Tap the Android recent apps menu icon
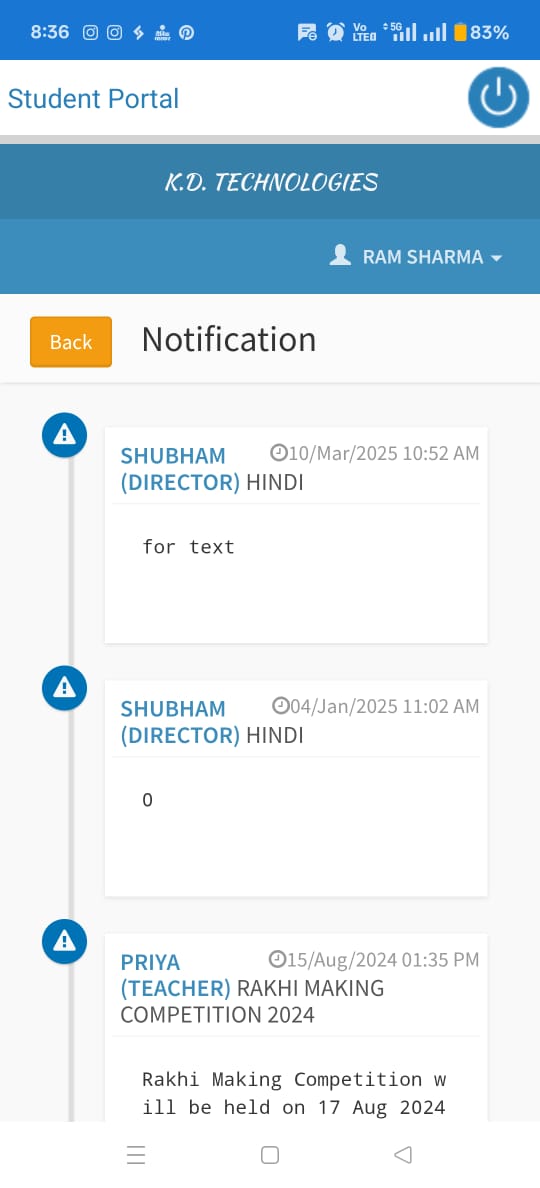540x1188 pixels. (x=136, y=1155)
